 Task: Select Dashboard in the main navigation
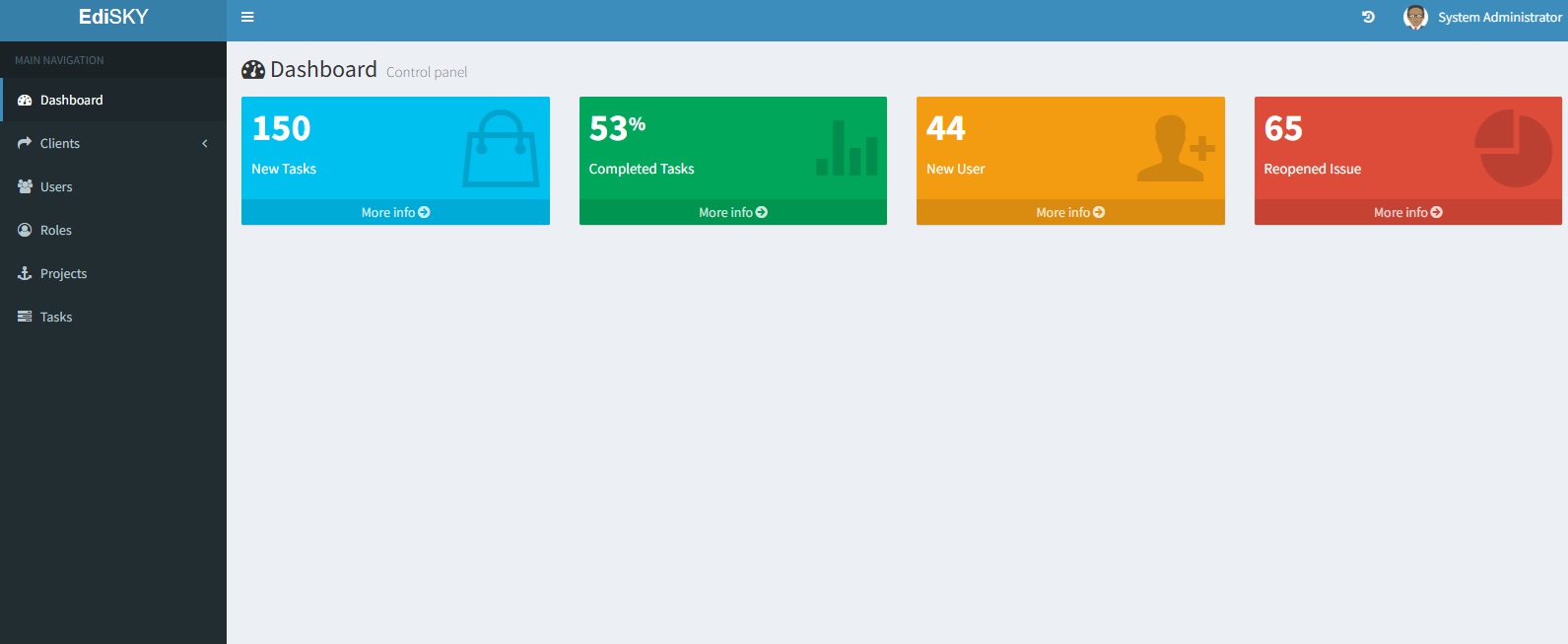(x=71, y=100)
